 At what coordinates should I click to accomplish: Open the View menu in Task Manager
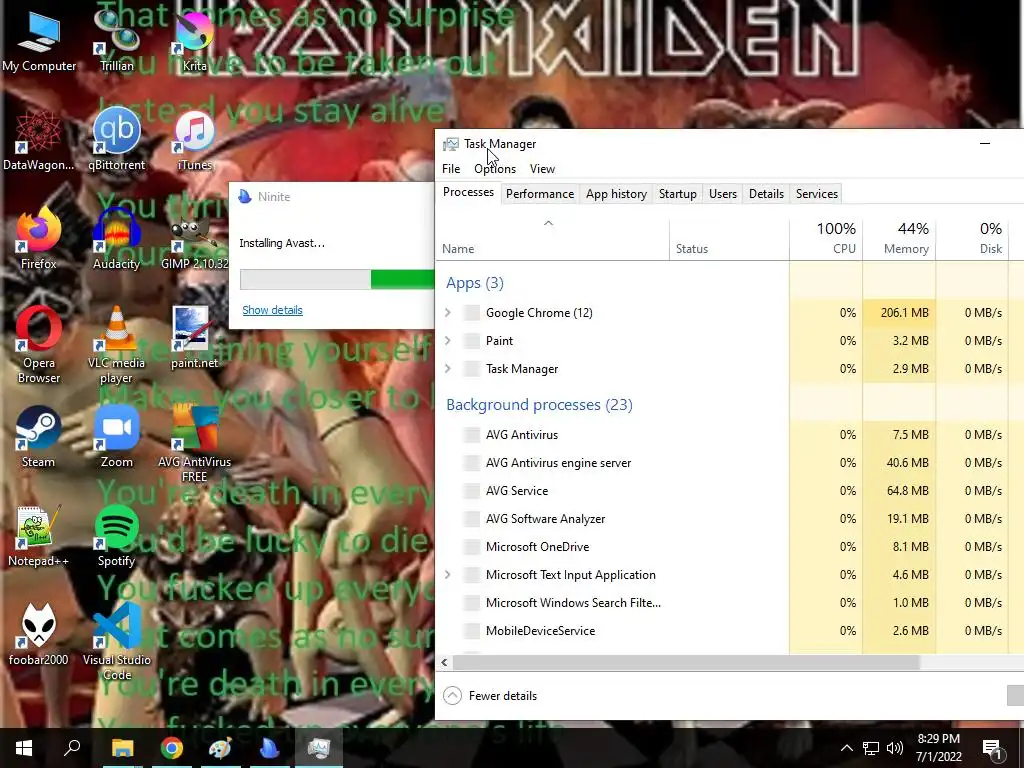point(542,168)
